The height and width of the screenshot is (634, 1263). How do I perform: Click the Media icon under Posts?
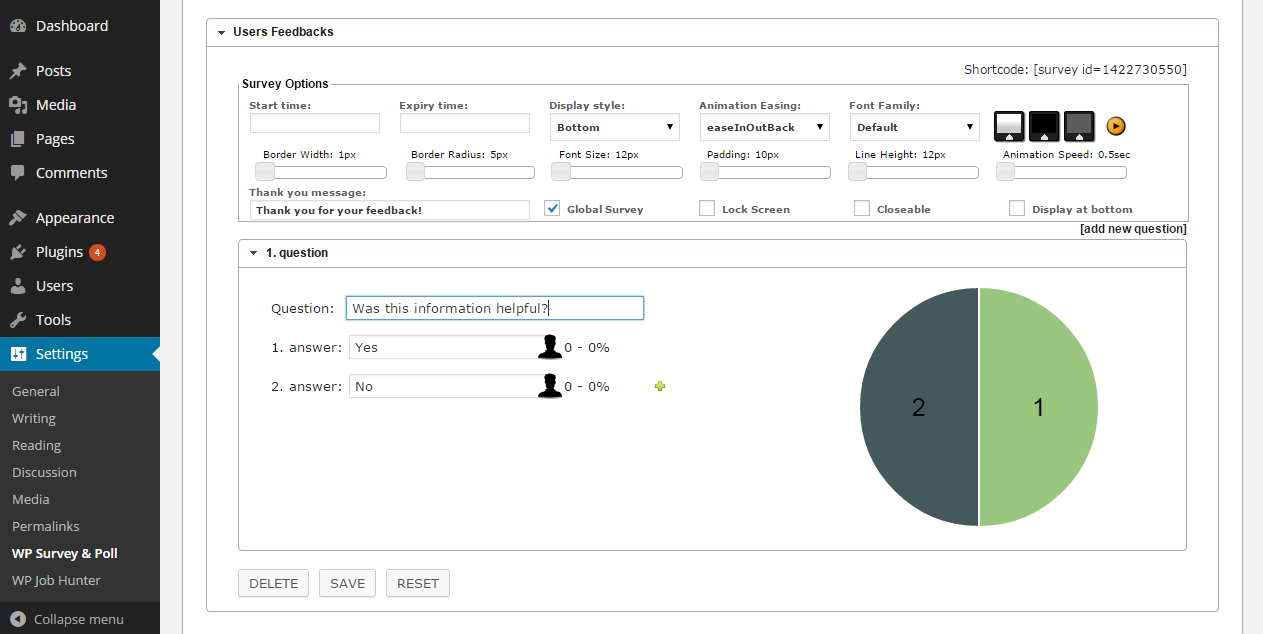18,105
